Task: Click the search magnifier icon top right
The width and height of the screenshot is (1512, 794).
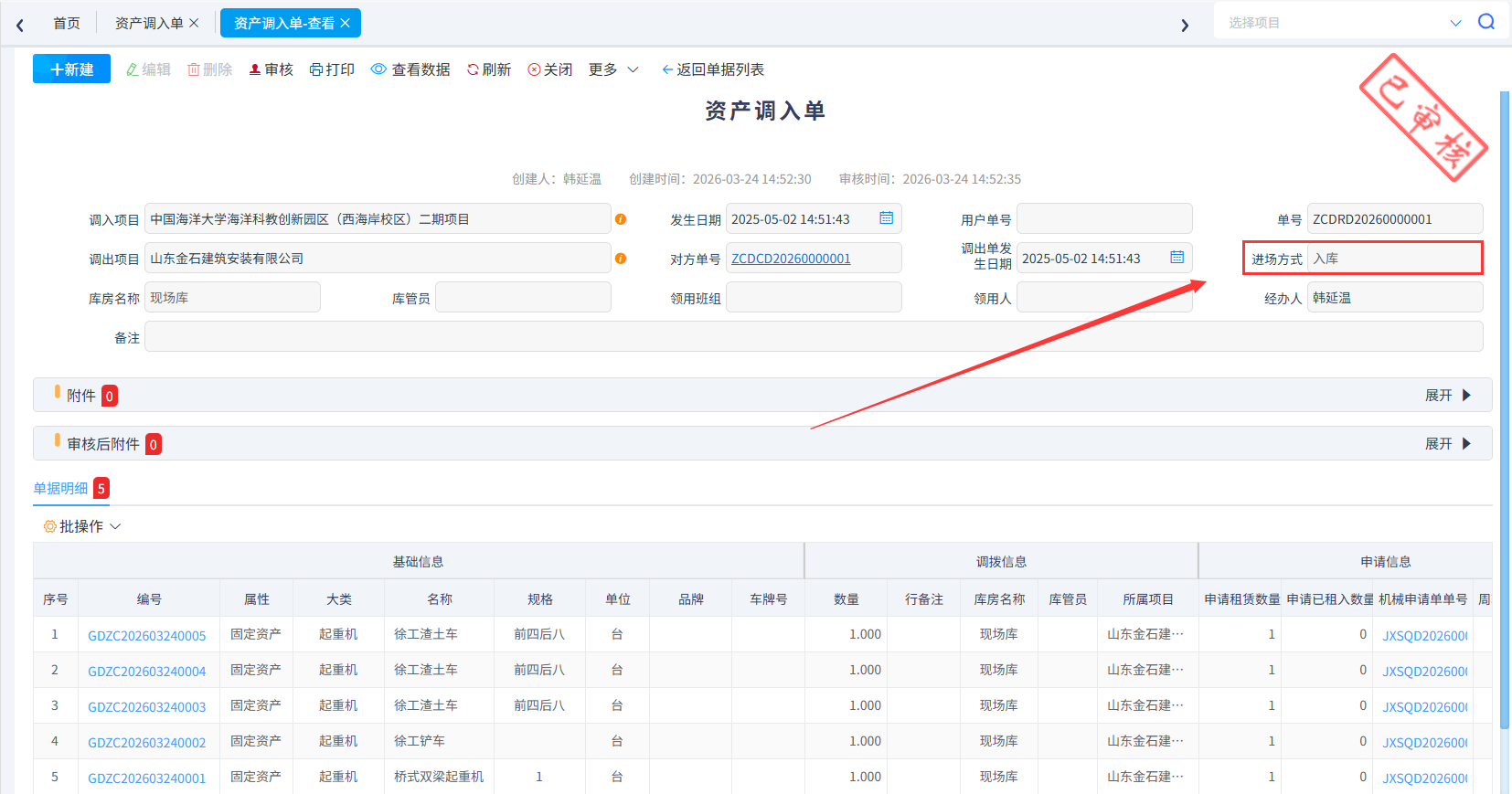Action: (1486, 22)
